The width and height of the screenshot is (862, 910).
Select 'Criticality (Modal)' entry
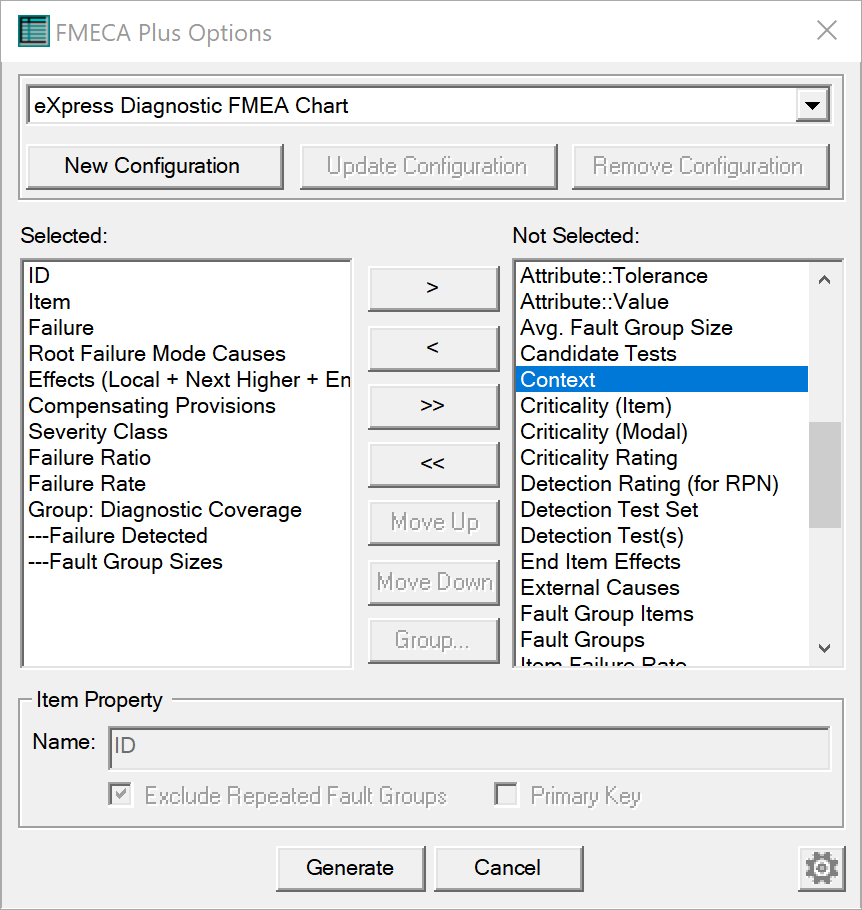pos(662,432)
